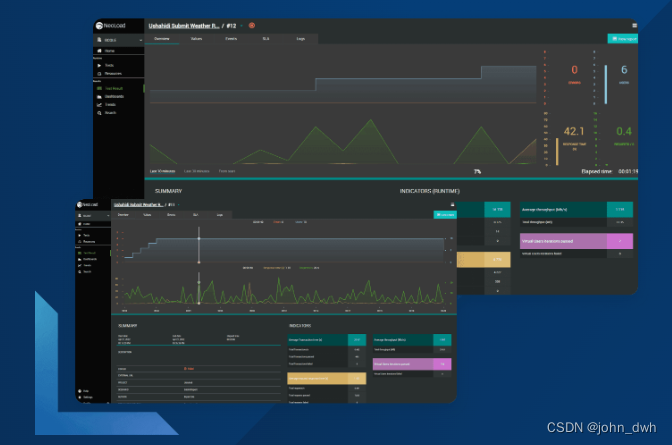Click the yellow response time gauge bar
Screen dimensions: 672x445
point(557,151)
